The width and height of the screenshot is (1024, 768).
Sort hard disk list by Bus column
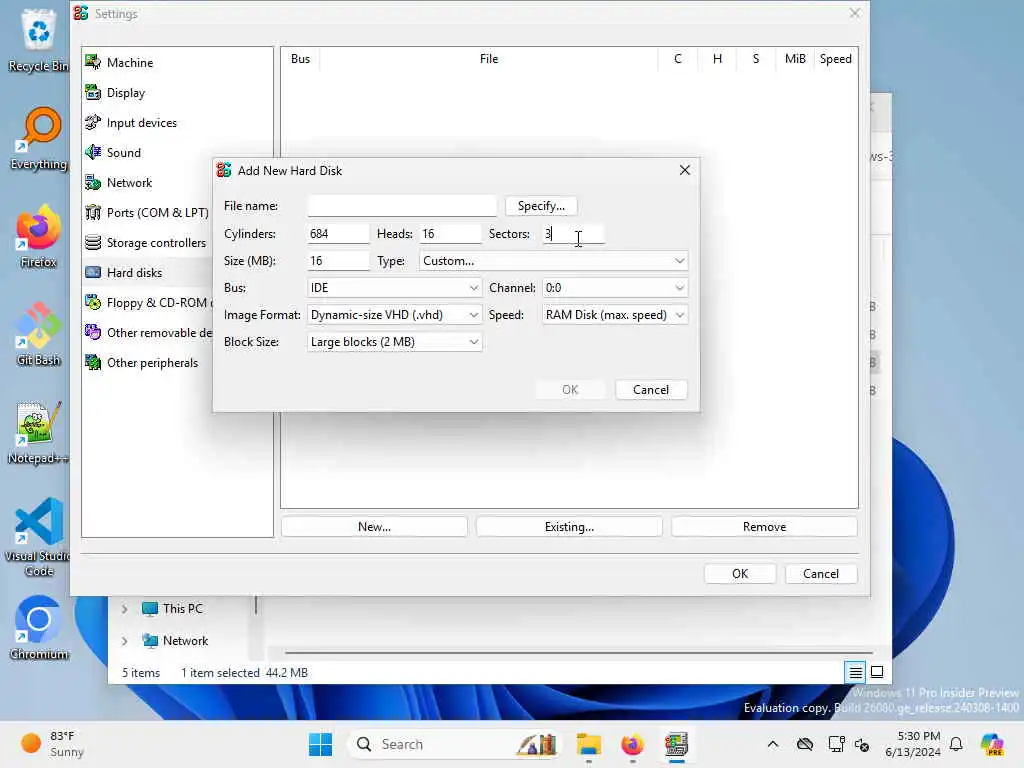(300, 59)
